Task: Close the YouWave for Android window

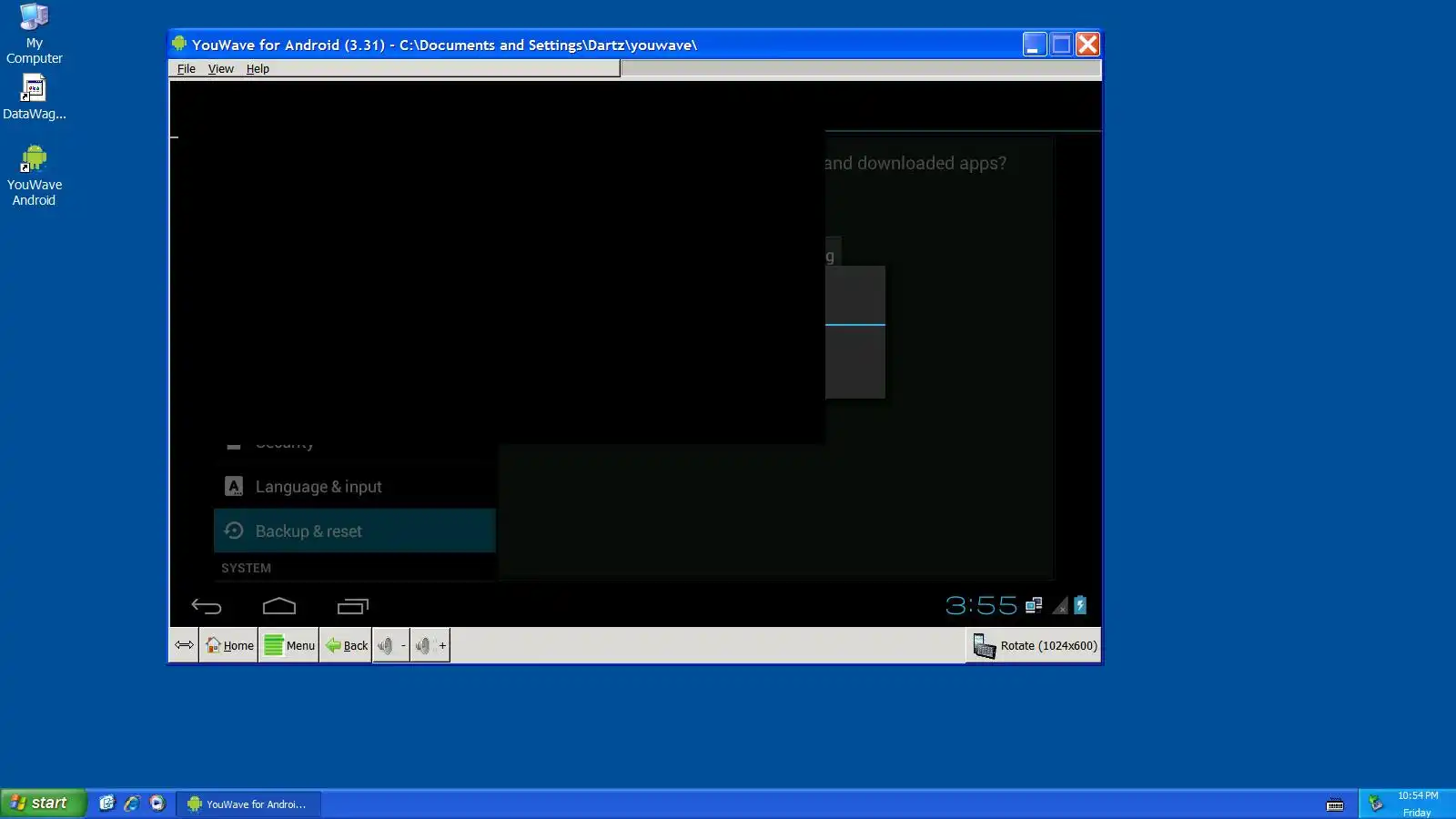Action: pyautogui.click(x=1087, y=45)
